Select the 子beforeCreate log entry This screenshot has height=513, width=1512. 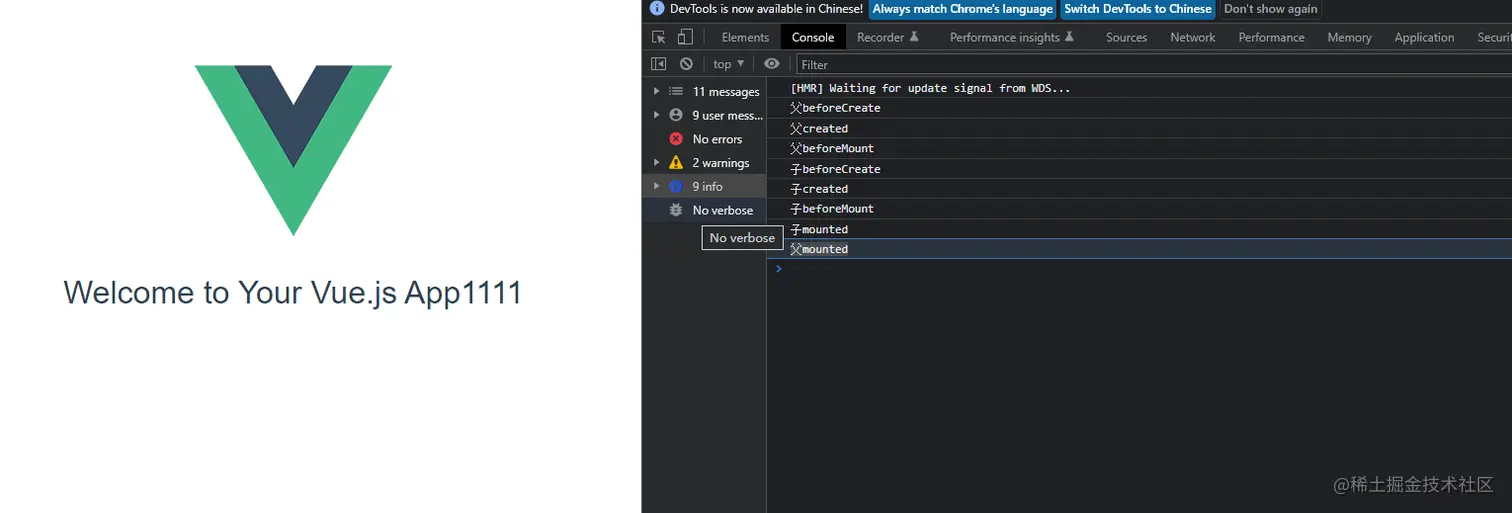pos(1139,169)
